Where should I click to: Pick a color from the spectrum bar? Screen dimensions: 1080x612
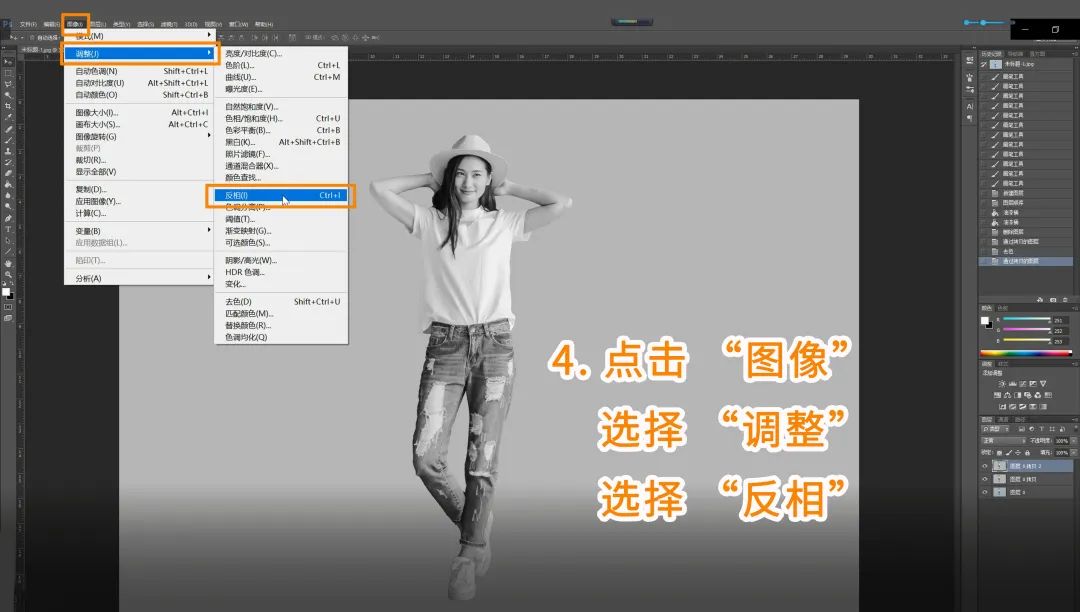[1026, 353]
